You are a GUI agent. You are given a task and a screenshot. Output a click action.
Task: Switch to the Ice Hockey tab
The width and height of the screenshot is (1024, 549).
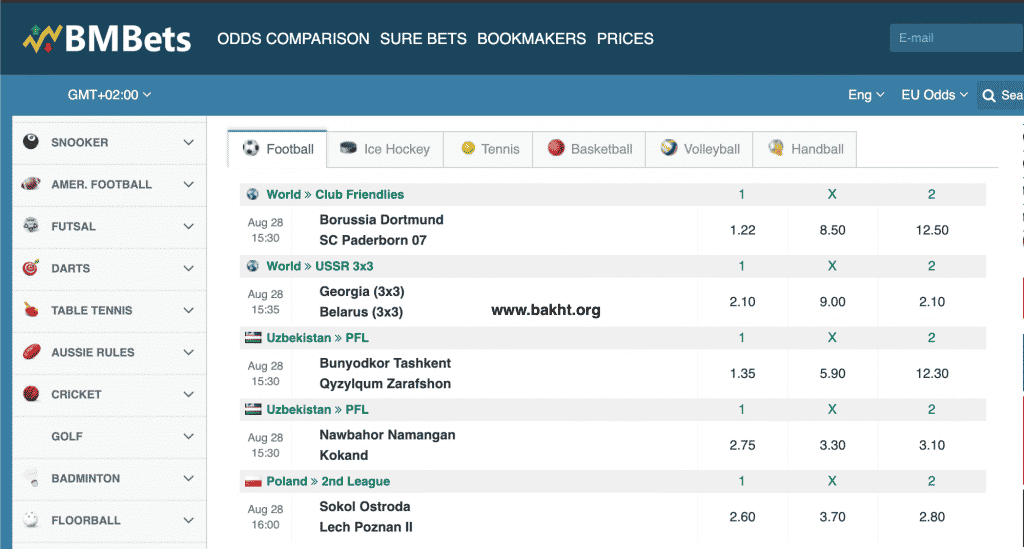coord(385,149)
